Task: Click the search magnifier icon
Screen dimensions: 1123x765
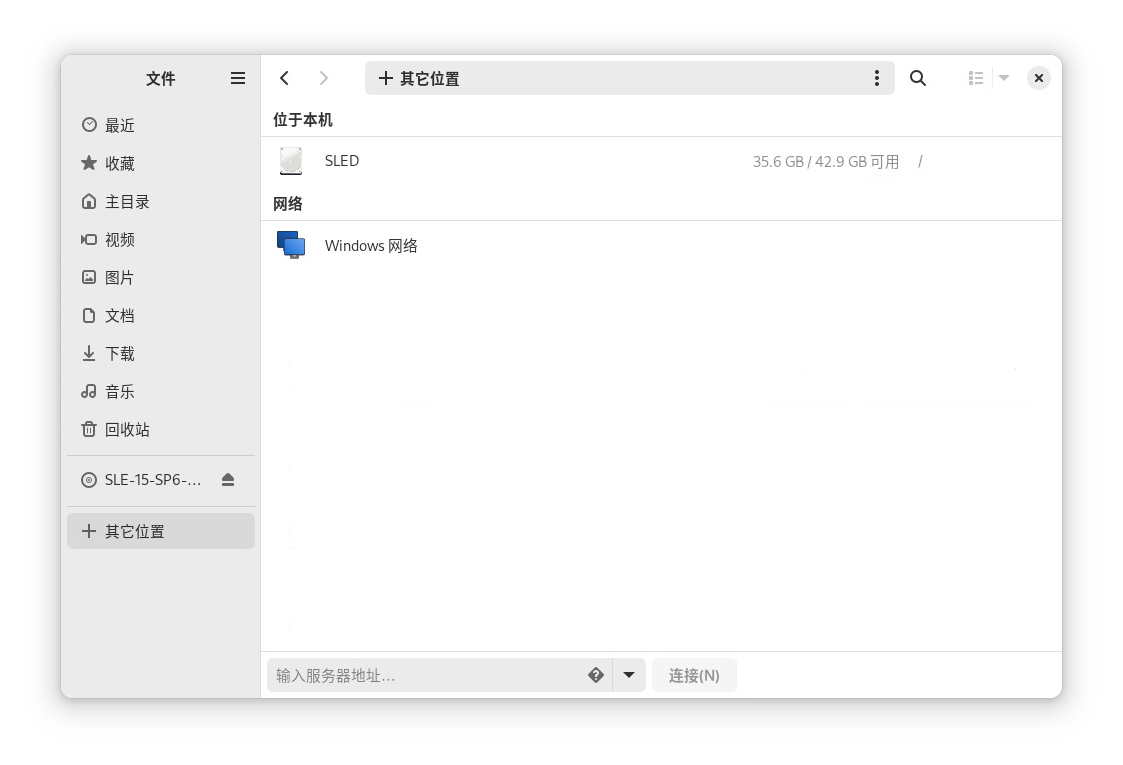Action: pyautogui.click(x=917, y=78)
